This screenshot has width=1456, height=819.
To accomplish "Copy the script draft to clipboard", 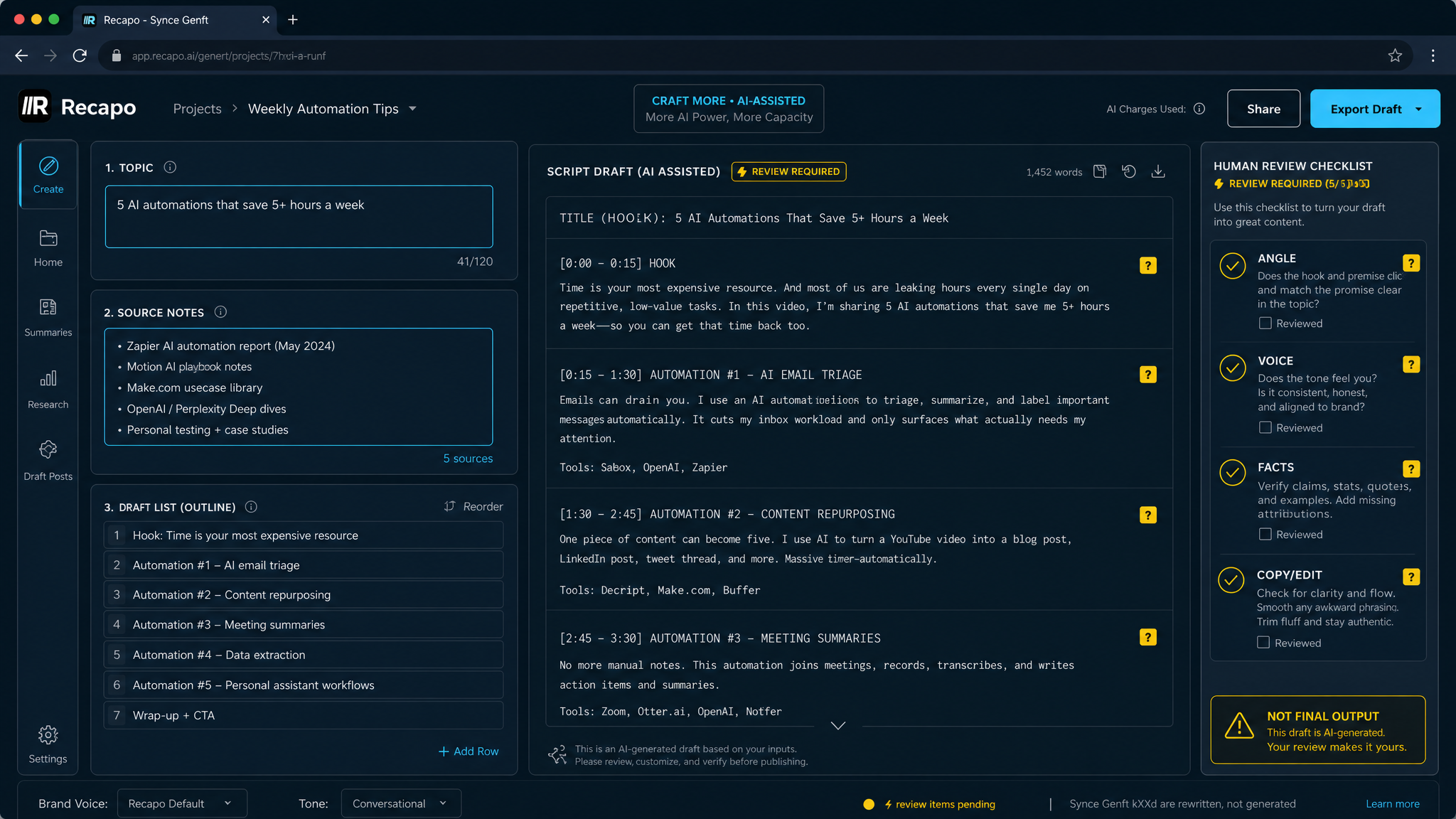I will click(x=1100, y=171).
